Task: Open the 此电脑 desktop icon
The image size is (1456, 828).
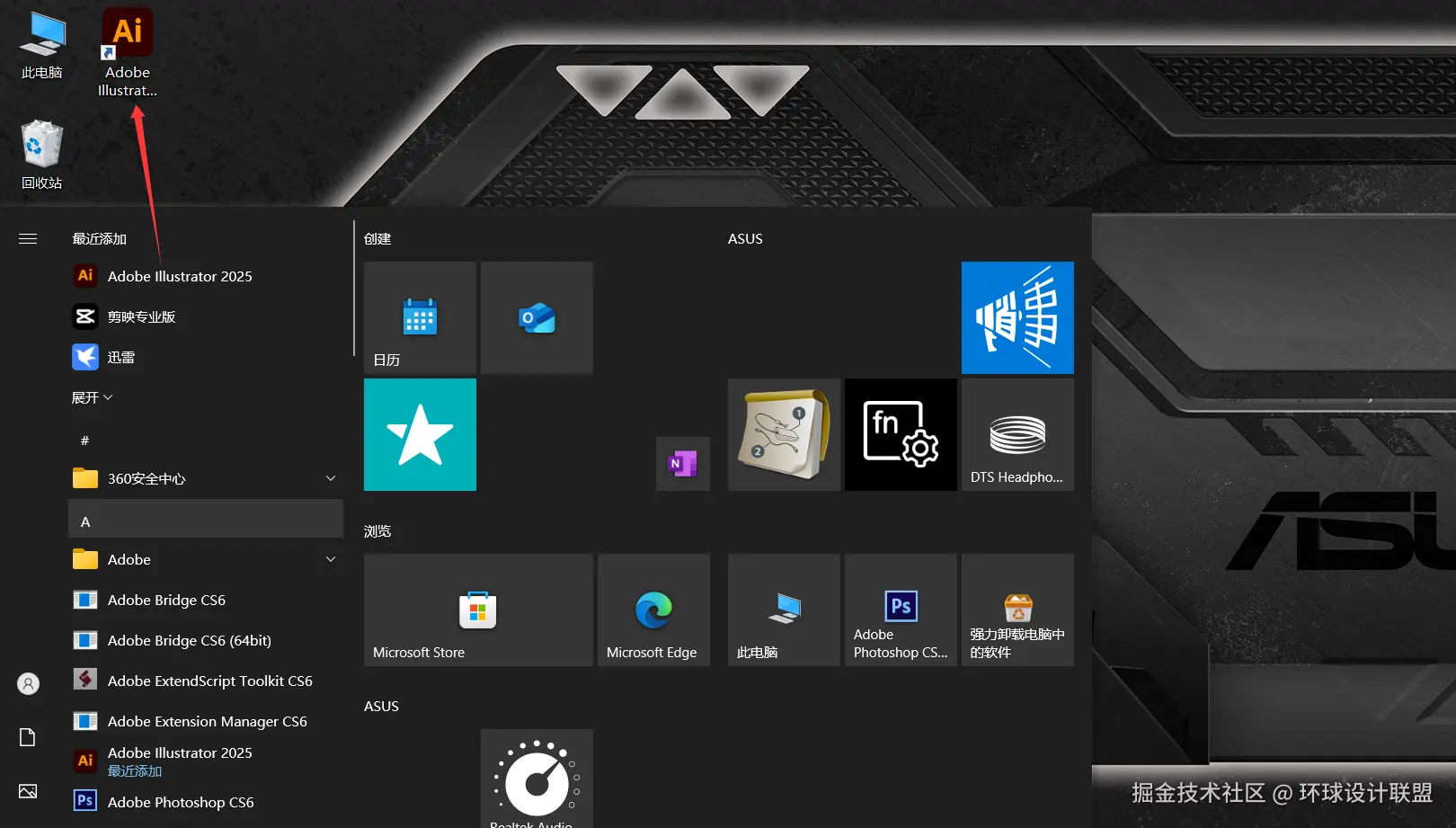Action: click(x=42, y=46)
